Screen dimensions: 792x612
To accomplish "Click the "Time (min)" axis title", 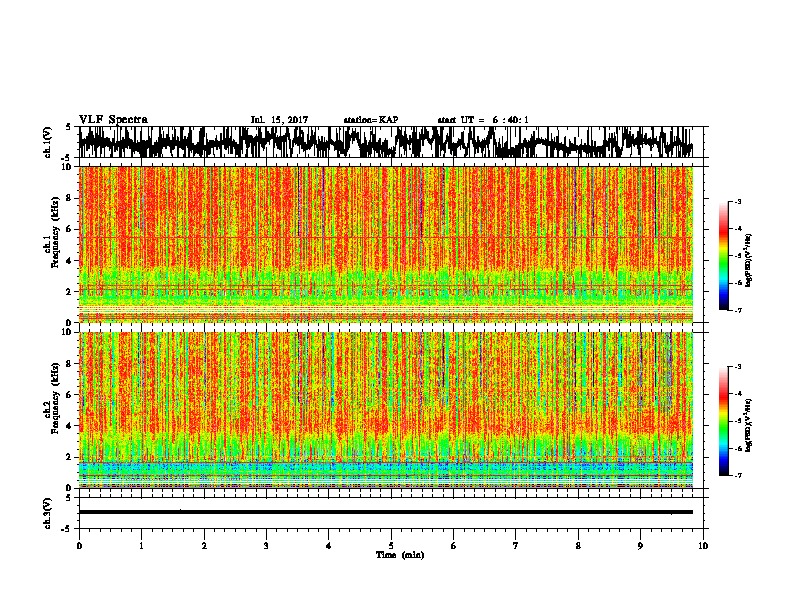I will click(x=400, y=555).
